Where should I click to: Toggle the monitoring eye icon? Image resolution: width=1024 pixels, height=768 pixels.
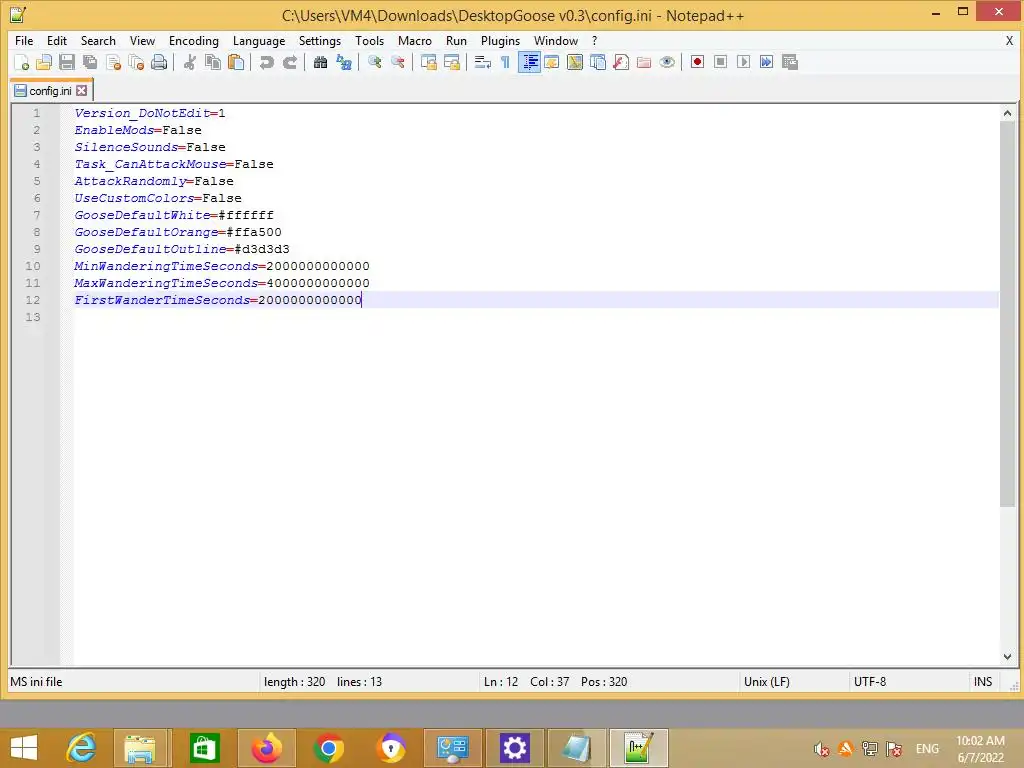coord(667,62)
